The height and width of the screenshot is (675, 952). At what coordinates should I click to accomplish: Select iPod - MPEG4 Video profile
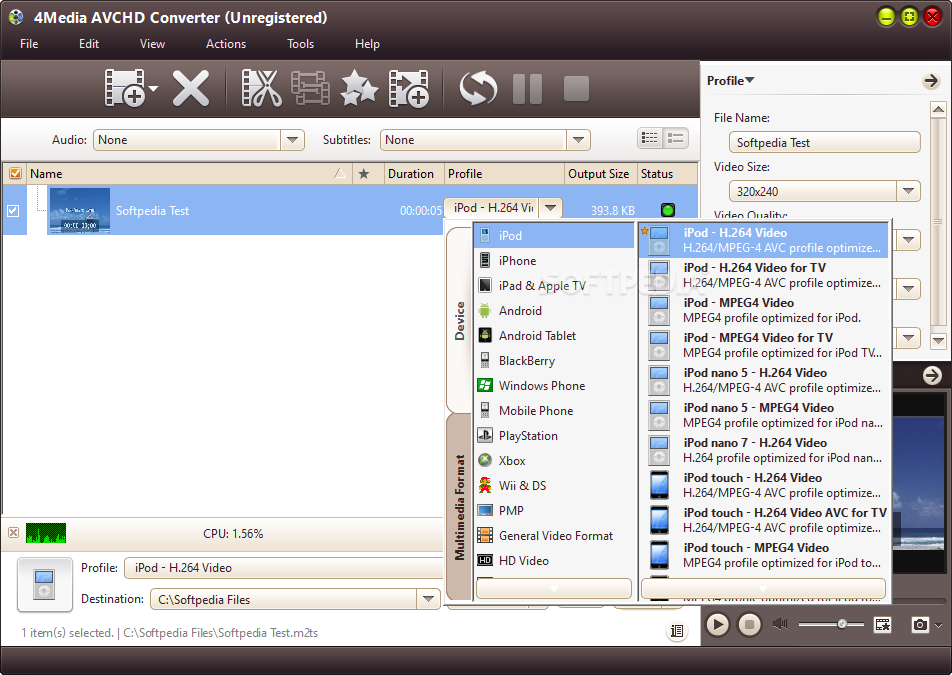pyautogui.click(x=764, y=310)
